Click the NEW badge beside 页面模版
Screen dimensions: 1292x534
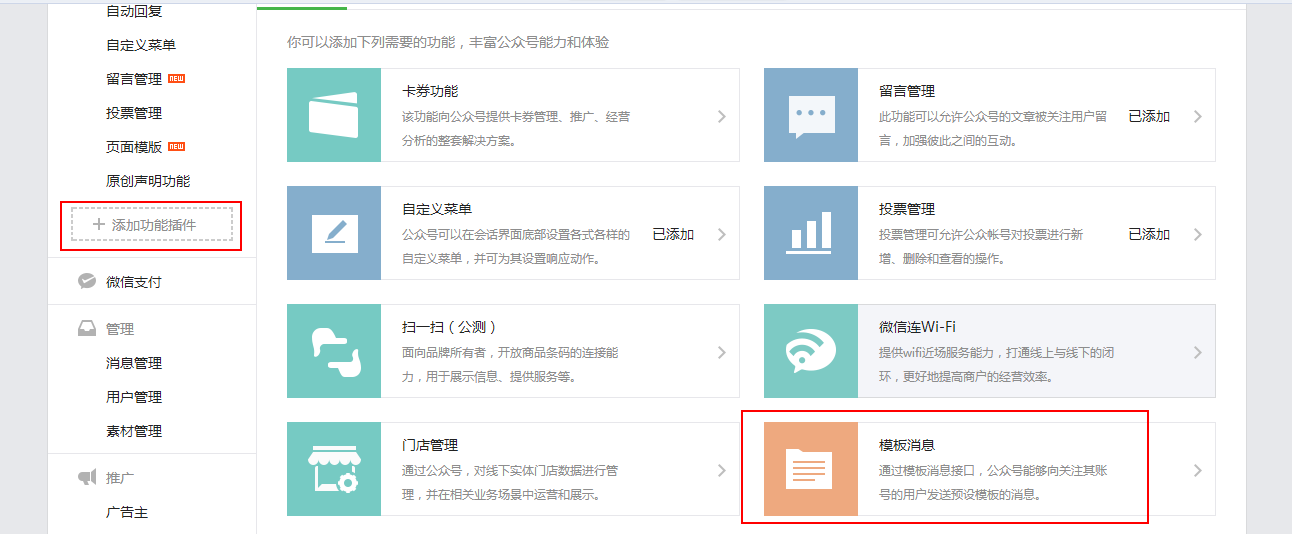(176, 147)
